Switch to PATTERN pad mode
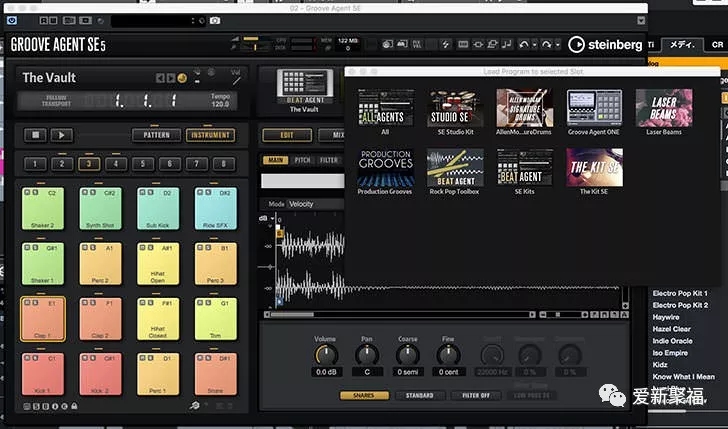This screenshot has width=728, height=429. pos(156,135)
